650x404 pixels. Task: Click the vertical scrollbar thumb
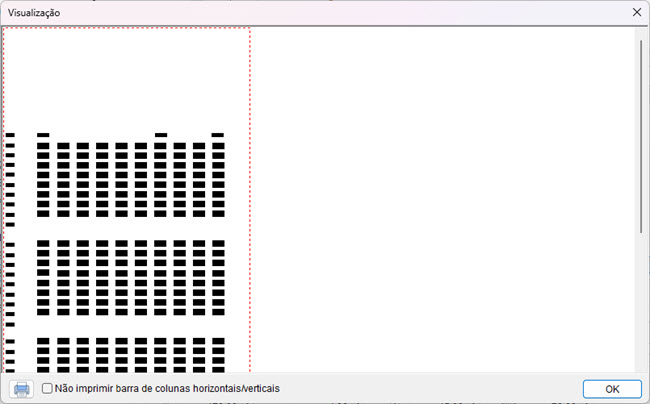[641, 136]
